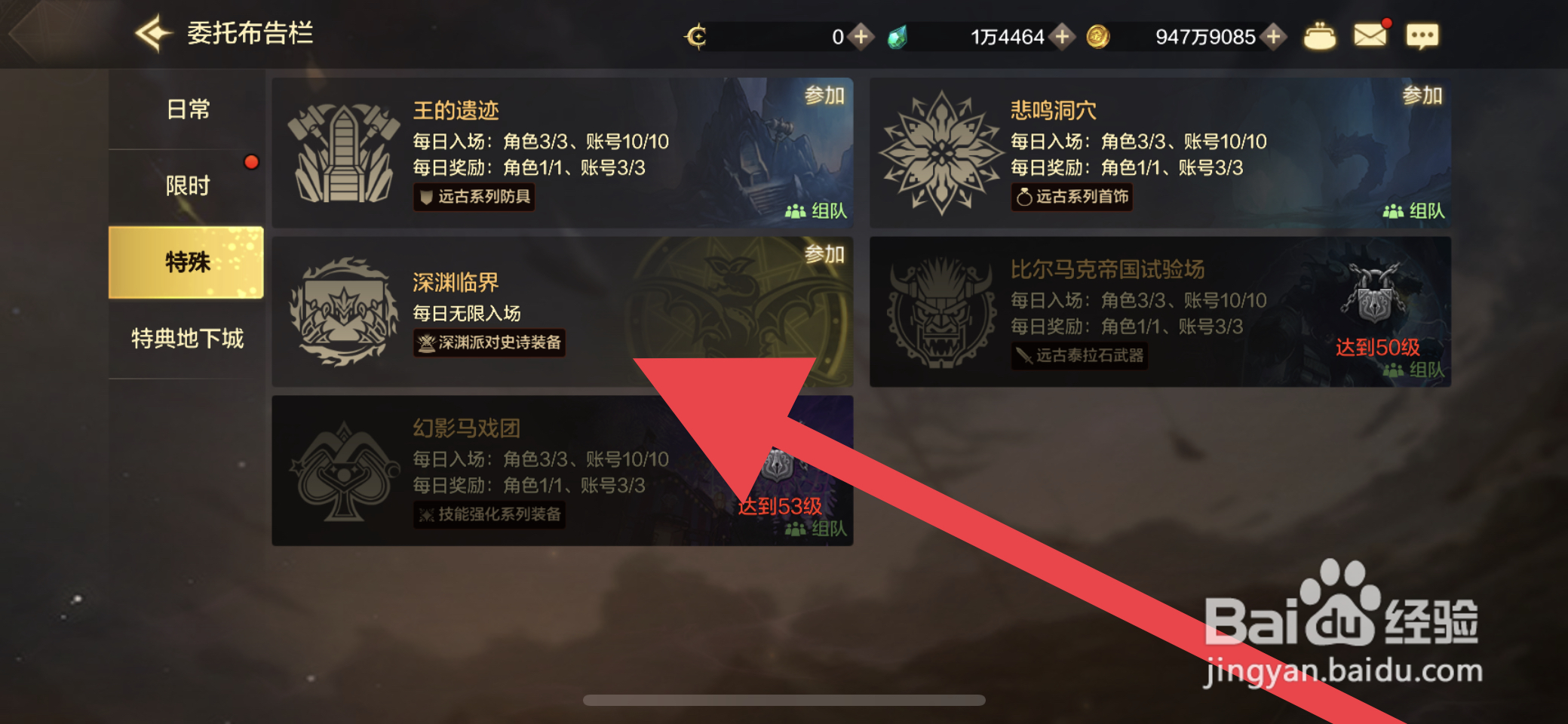
Task: Click the plus beside the 0 currency
Action: click(861, 36)
